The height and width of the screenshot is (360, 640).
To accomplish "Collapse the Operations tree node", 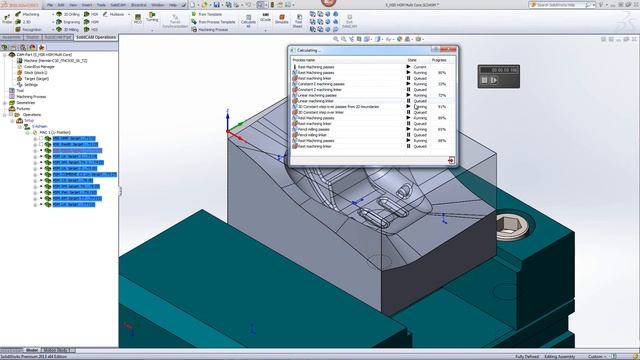I will tap(5, 115).
